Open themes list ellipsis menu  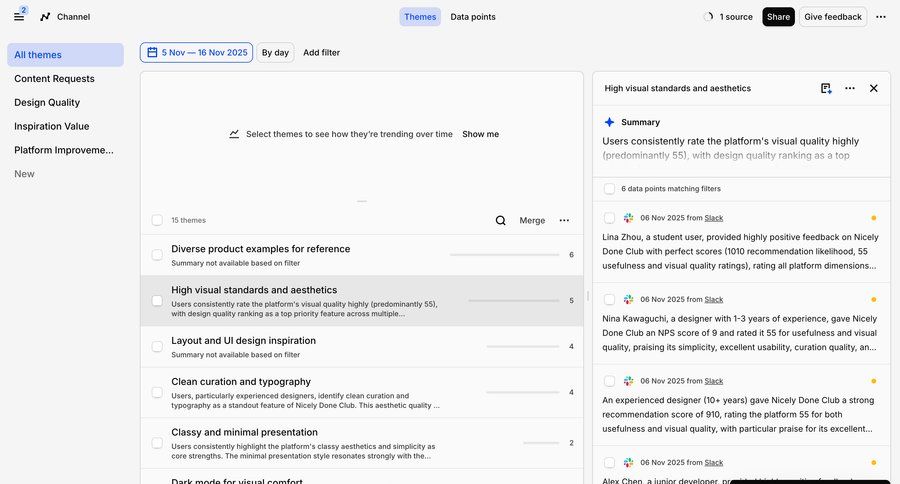pyautogui.click(x=564, y=220)
